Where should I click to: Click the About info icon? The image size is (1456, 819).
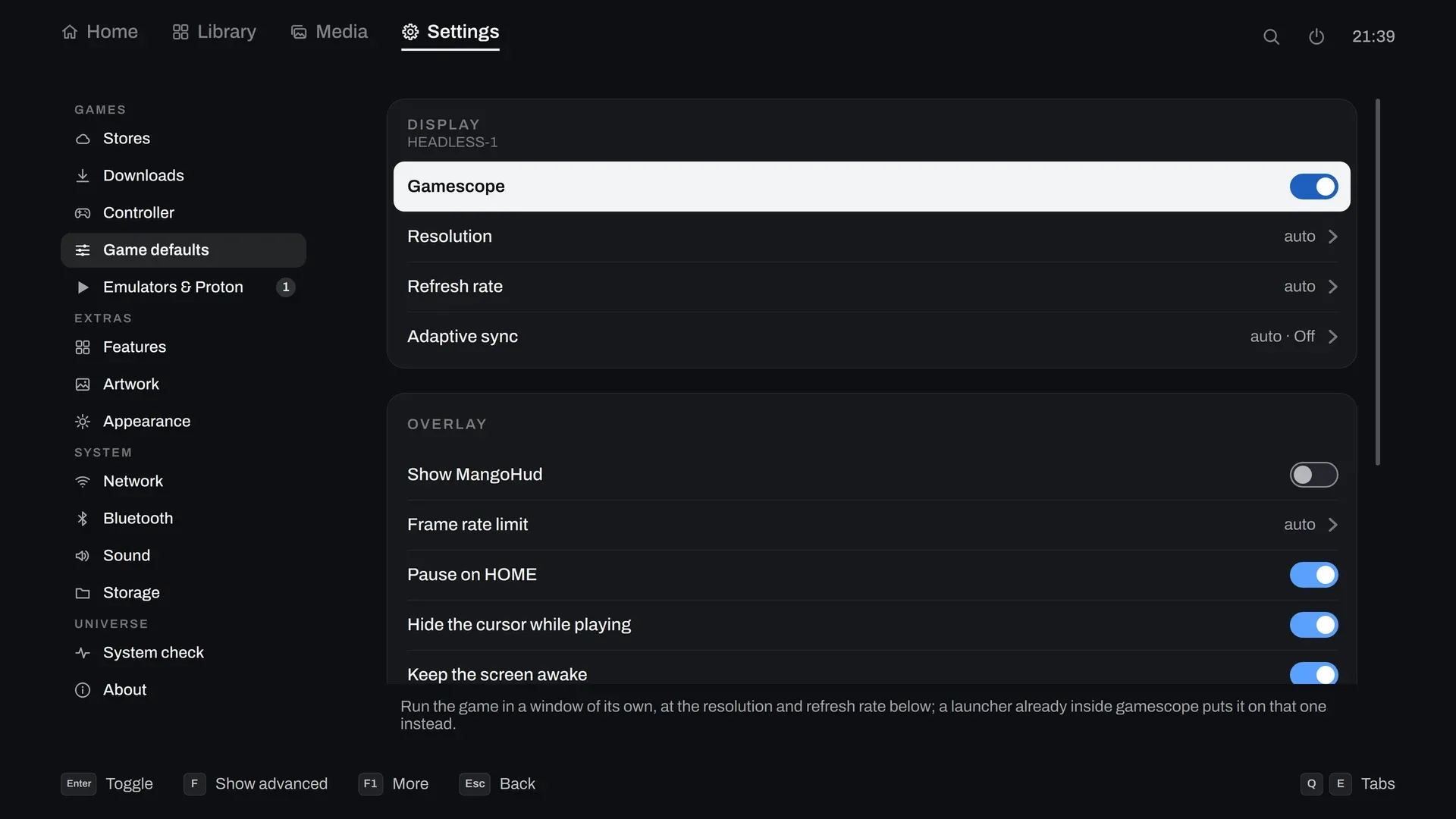click(x=83, y=690)
